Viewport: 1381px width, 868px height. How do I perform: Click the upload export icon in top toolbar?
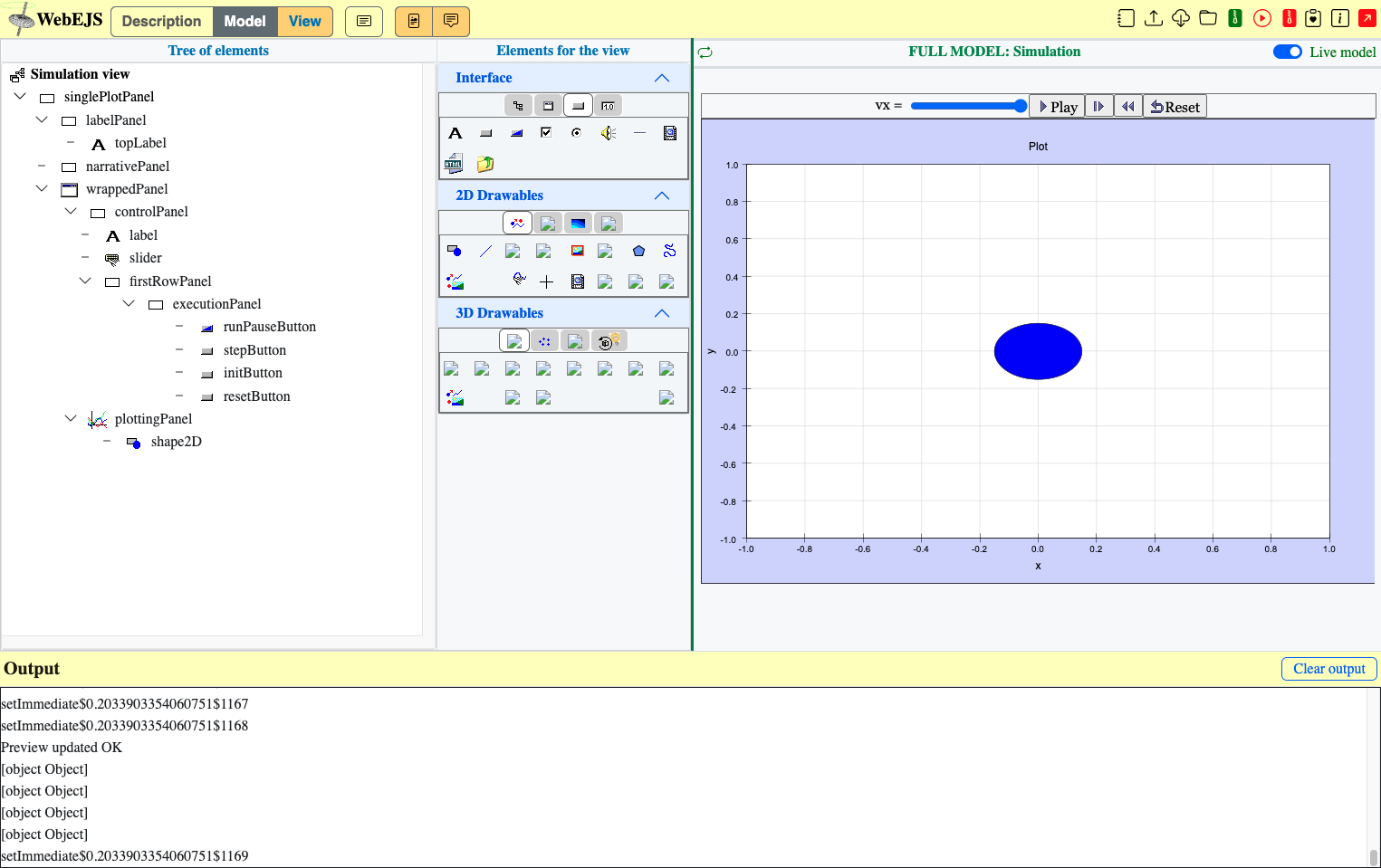click(x=1154, y=18)
